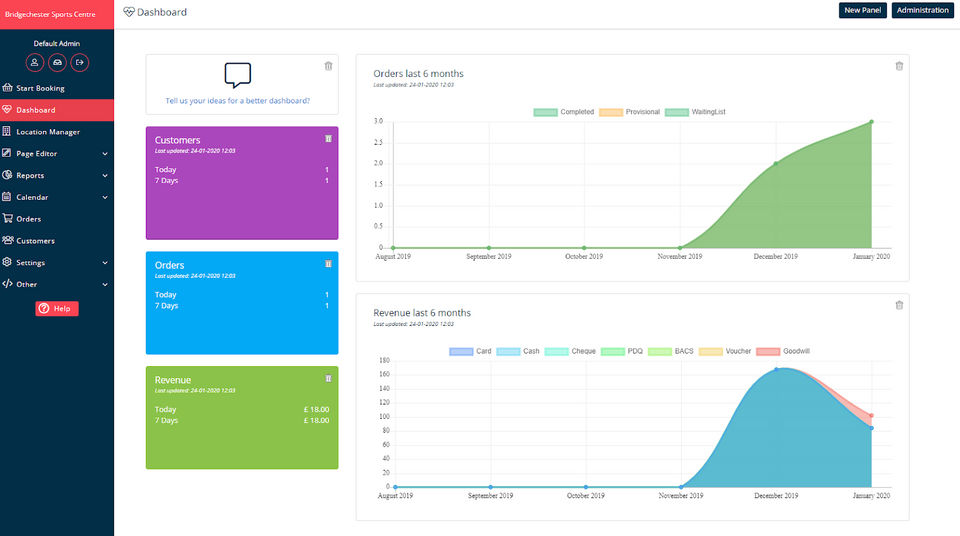
Task: Click the New Panel button
Action: pos(863,10)
